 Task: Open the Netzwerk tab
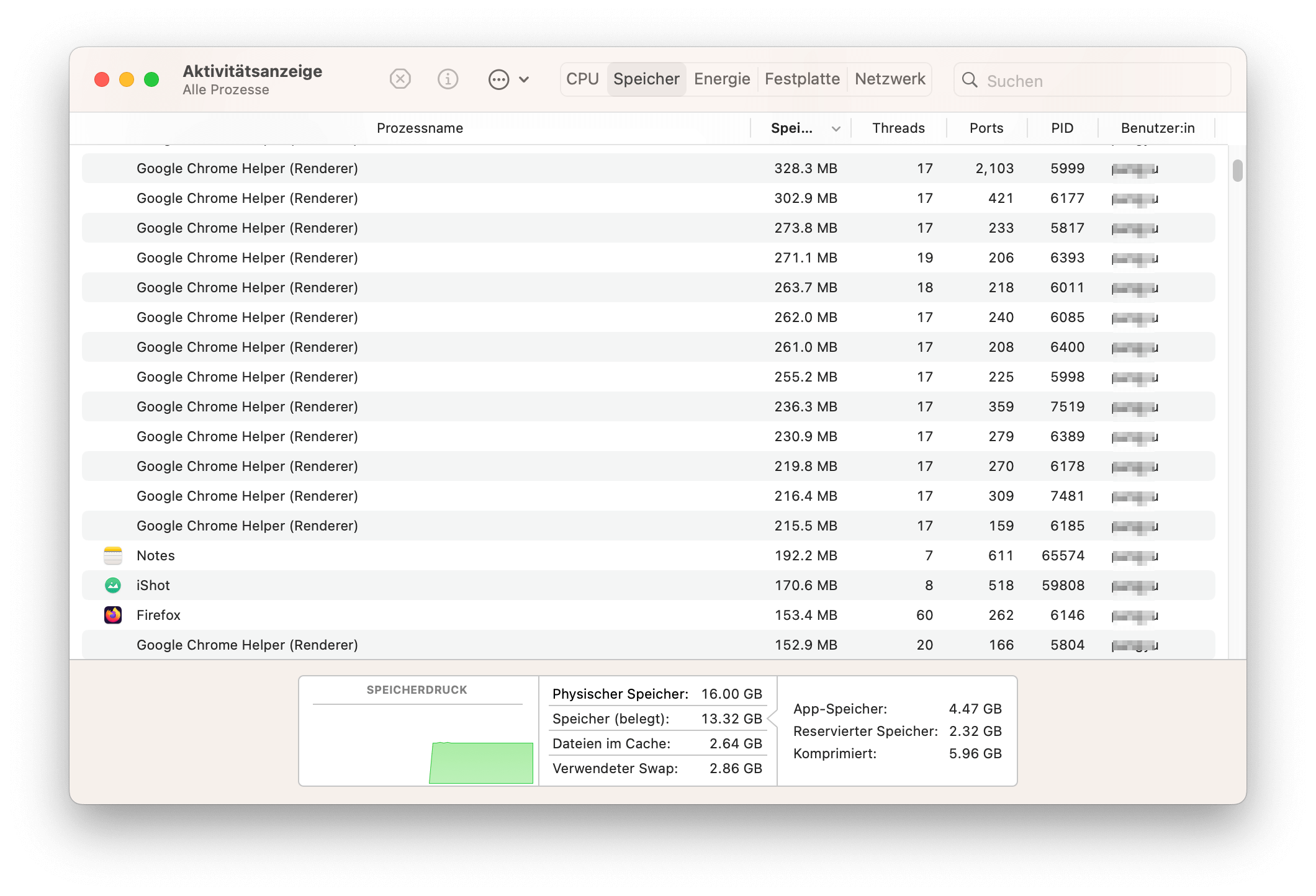[x=890, y=79]
